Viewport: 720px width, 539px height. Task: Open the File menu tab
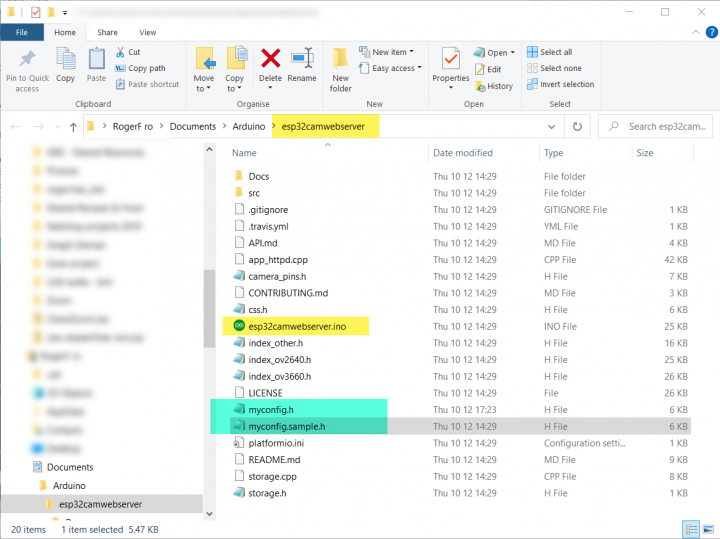[22, 32]
